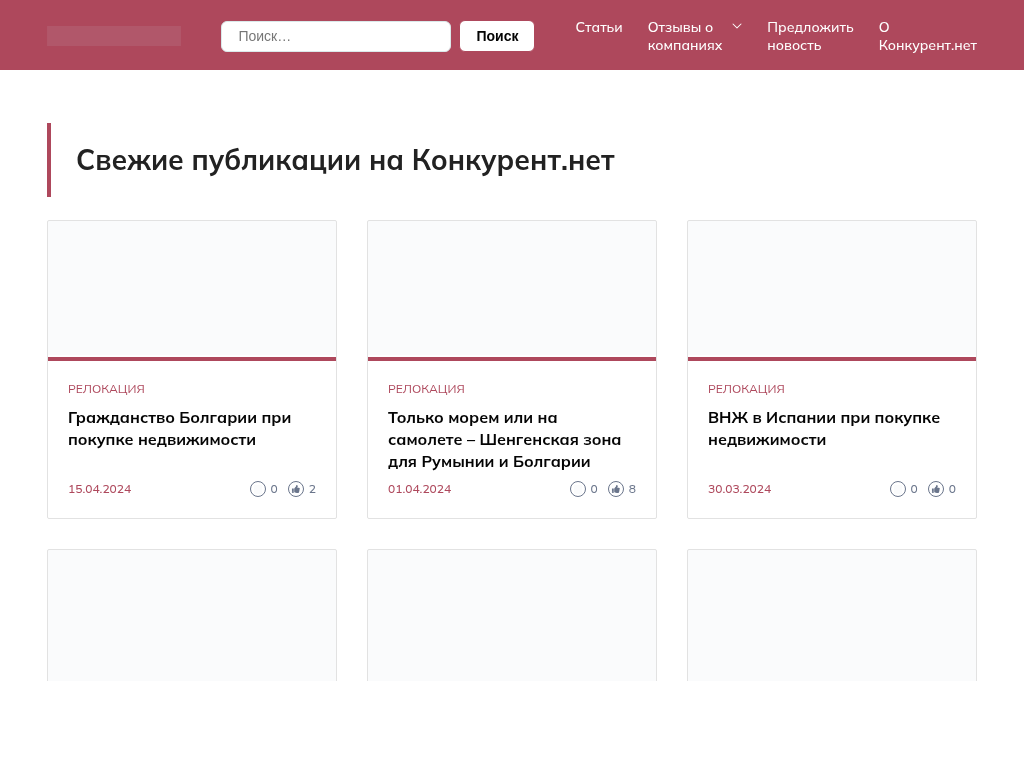1024x768 pixels.
Task: Click the date 30.03.2024
Action: 739,489
